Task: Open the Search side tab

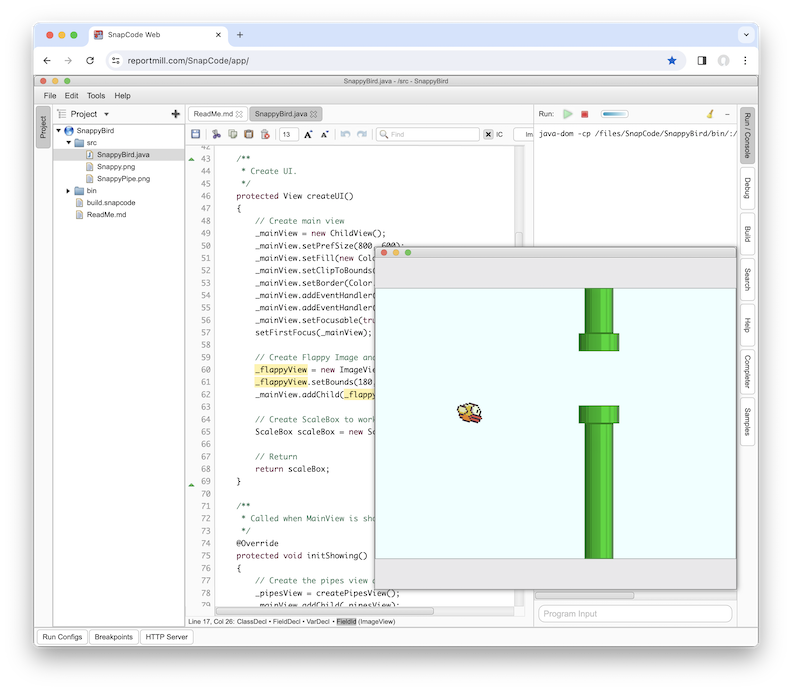Action: [747, 279]
